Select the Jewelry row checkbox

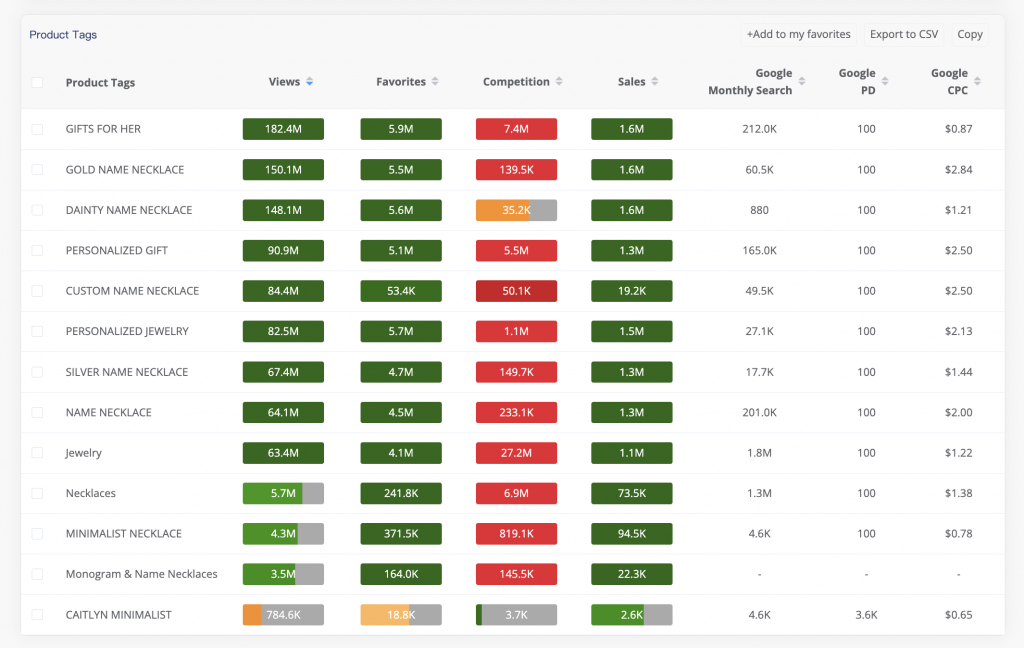37,453
